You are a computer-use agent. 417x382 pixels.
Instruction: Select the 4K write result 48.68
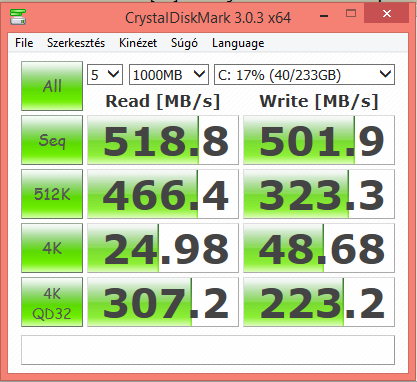pyautogui.click(x=319, y=248)
